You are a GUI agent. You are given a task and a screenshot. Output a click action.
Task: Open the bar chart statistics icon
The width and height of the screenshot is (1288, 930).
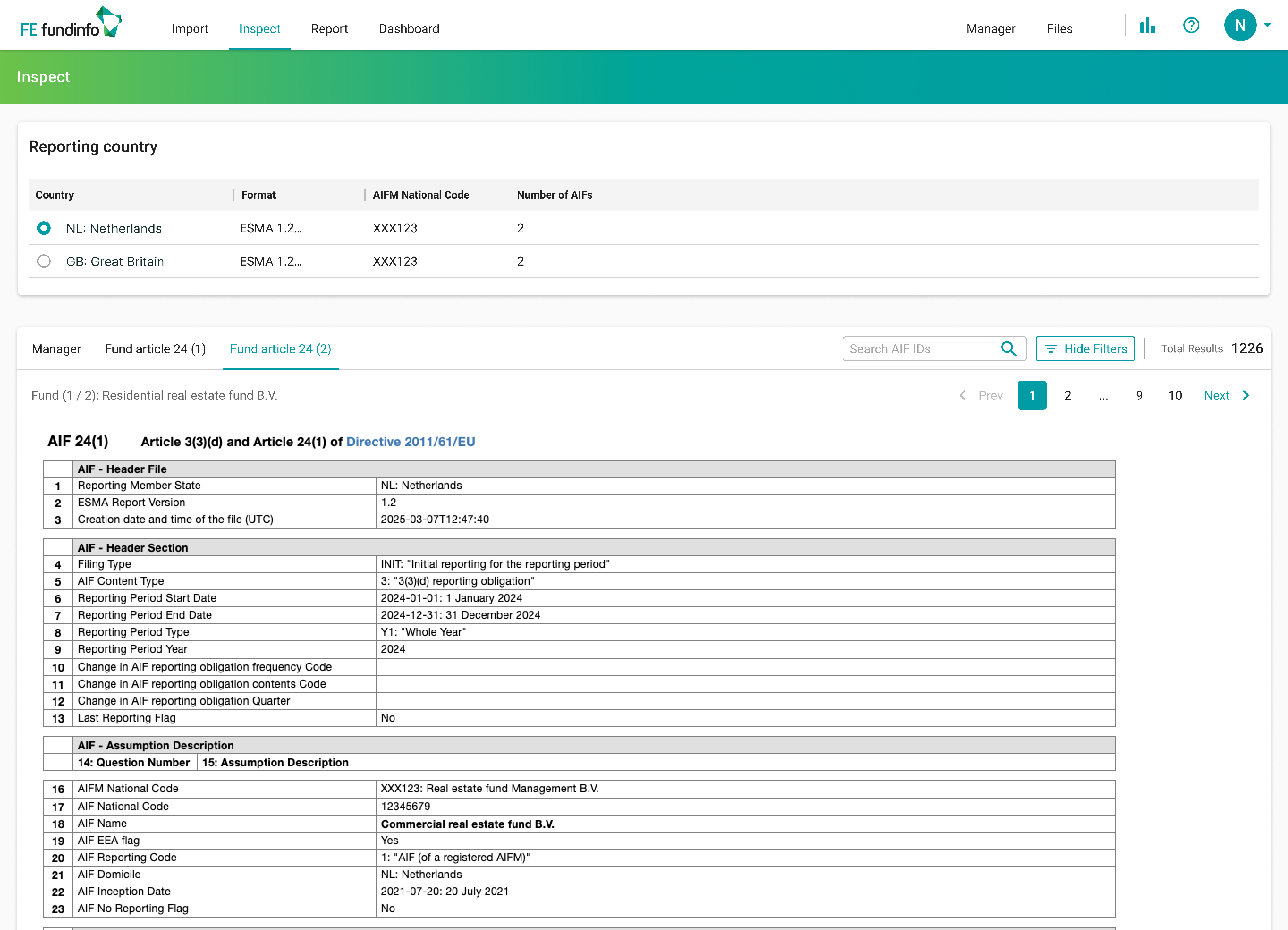coord(1147,25)
